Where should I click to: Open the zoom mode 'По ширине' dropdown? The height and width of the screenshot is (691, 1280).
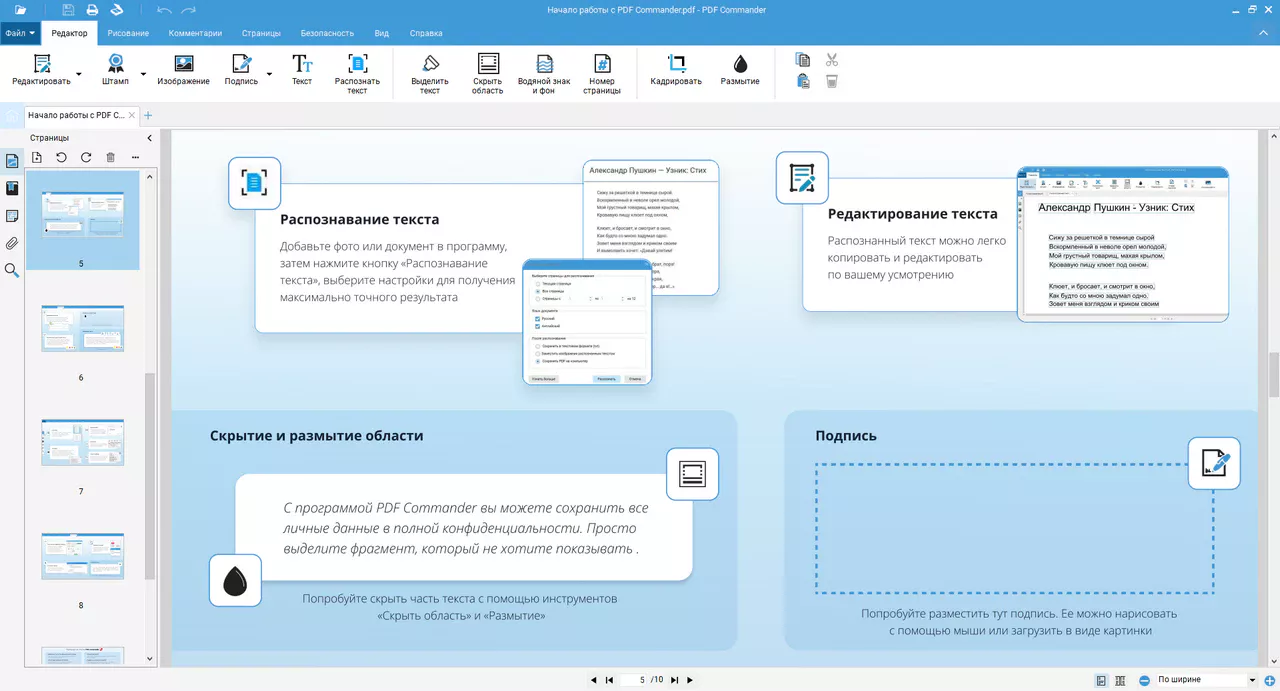[1252, 680]
